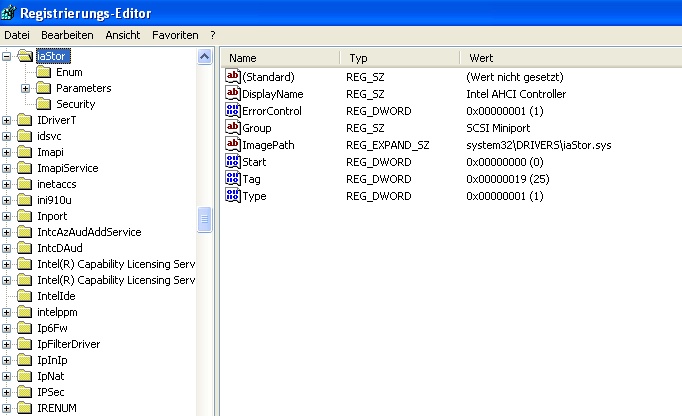
Task: Select the iaStor key label
Action: 53,56
